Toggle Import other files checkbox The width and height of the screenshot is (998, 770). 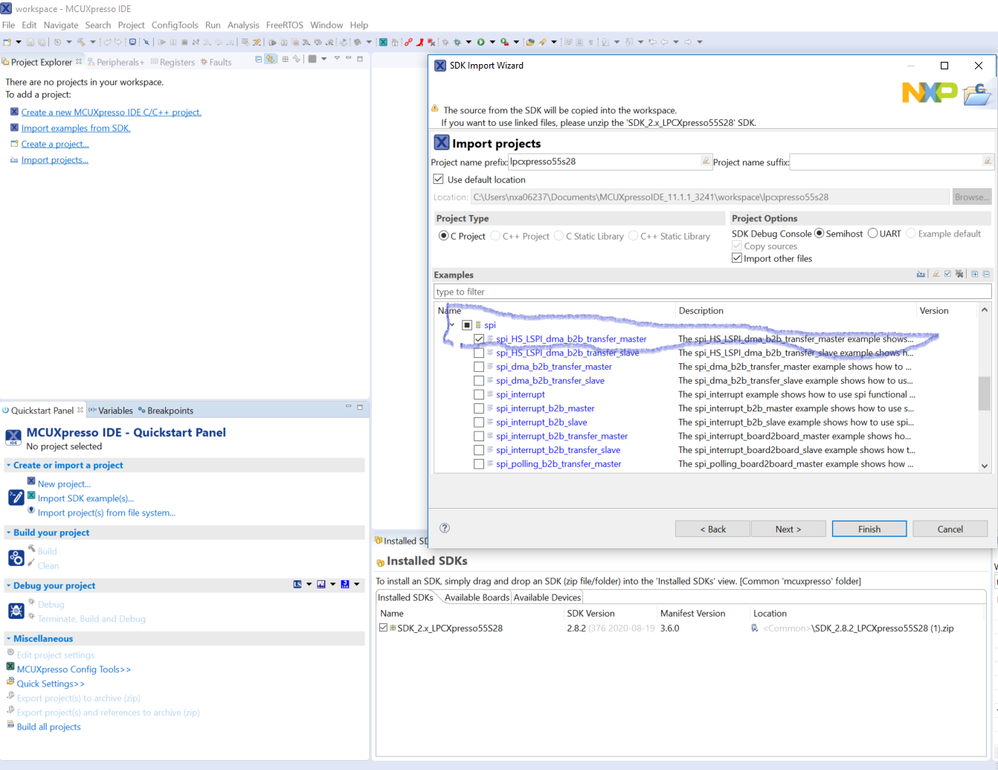736,258
